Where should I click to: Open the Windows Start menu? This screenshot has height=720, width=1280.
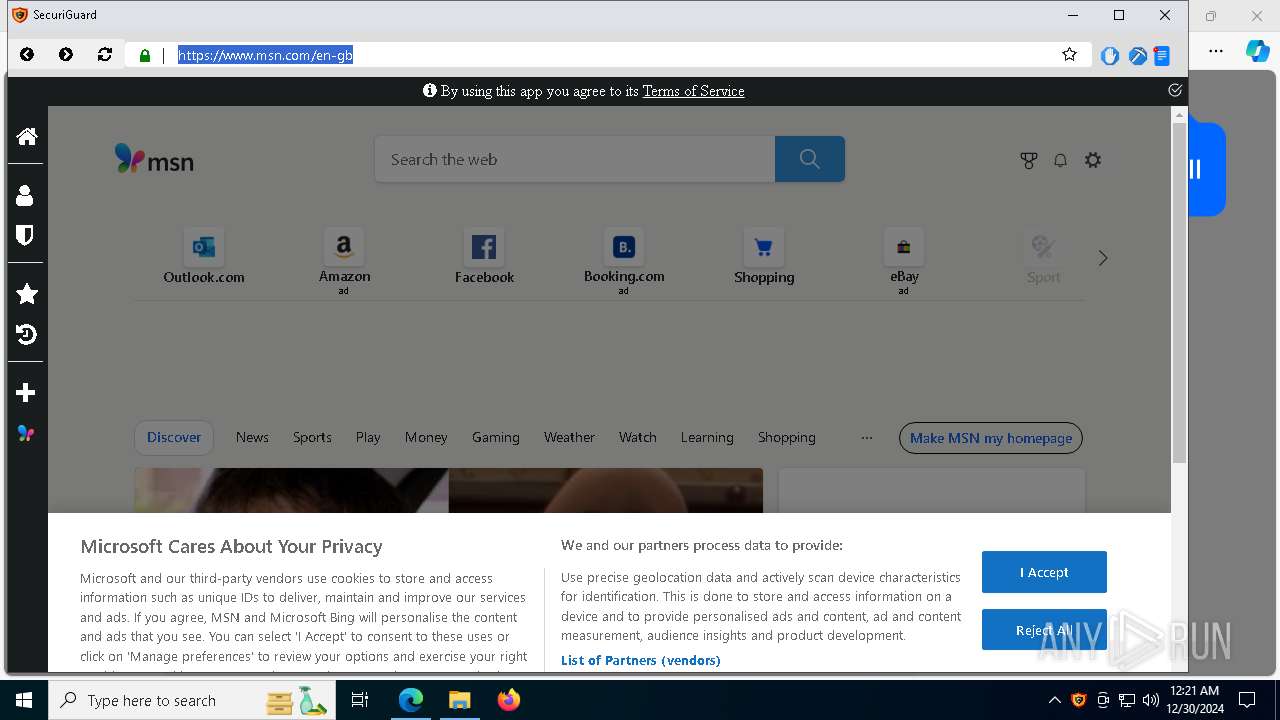24,700
